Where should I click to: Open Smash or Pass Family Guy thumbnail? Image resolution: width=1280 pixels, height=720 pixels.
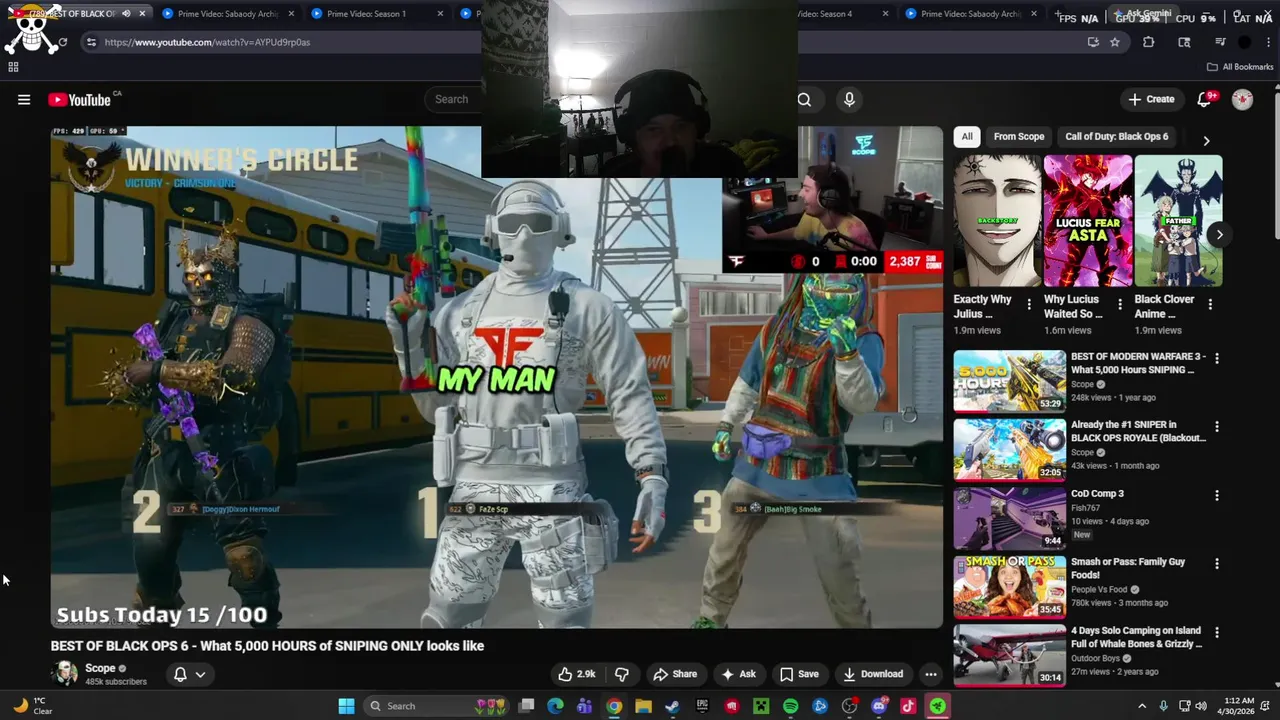pyautogui.click(x=1009, y=586)
